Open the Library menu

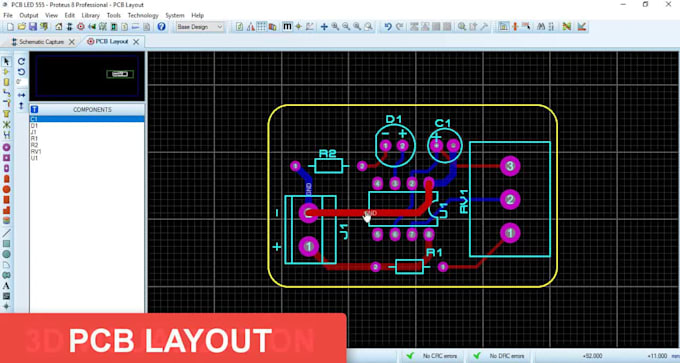coord(91,15)
